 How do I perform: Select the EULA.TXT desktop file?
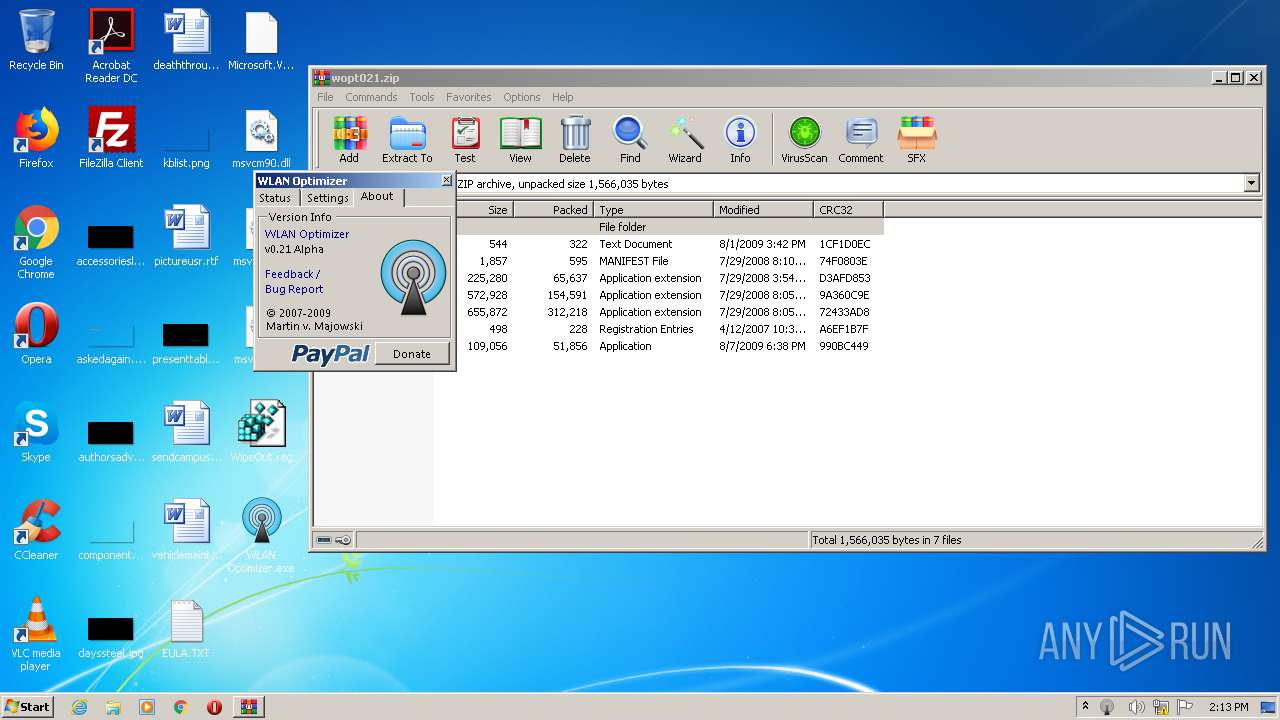click(x=186, y=629)
